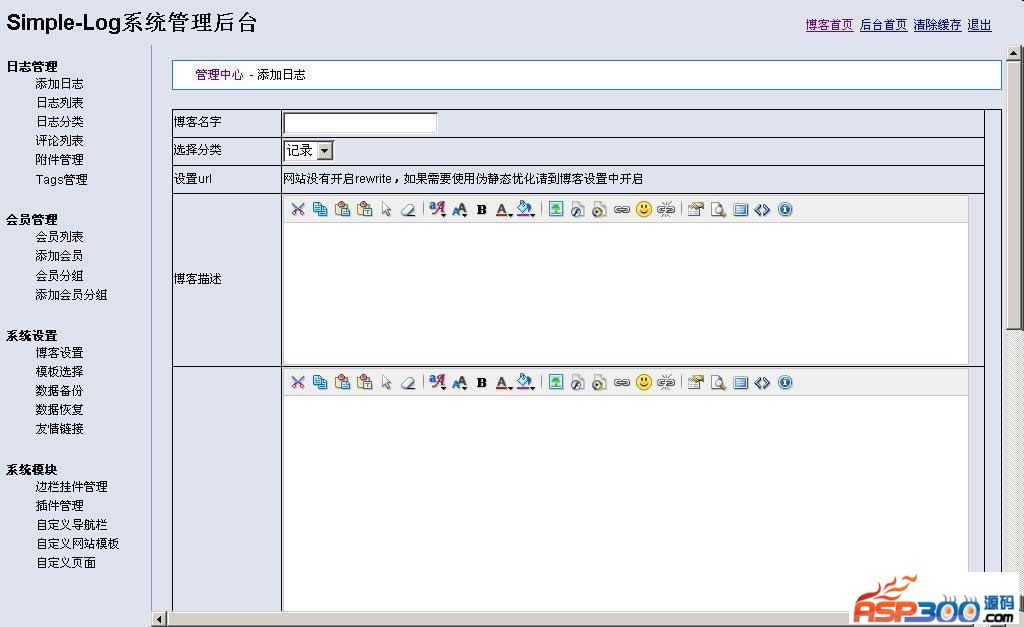Open text color picker in second editor
The height and width of the screenshot is (627, 1024).
[503, 383]
